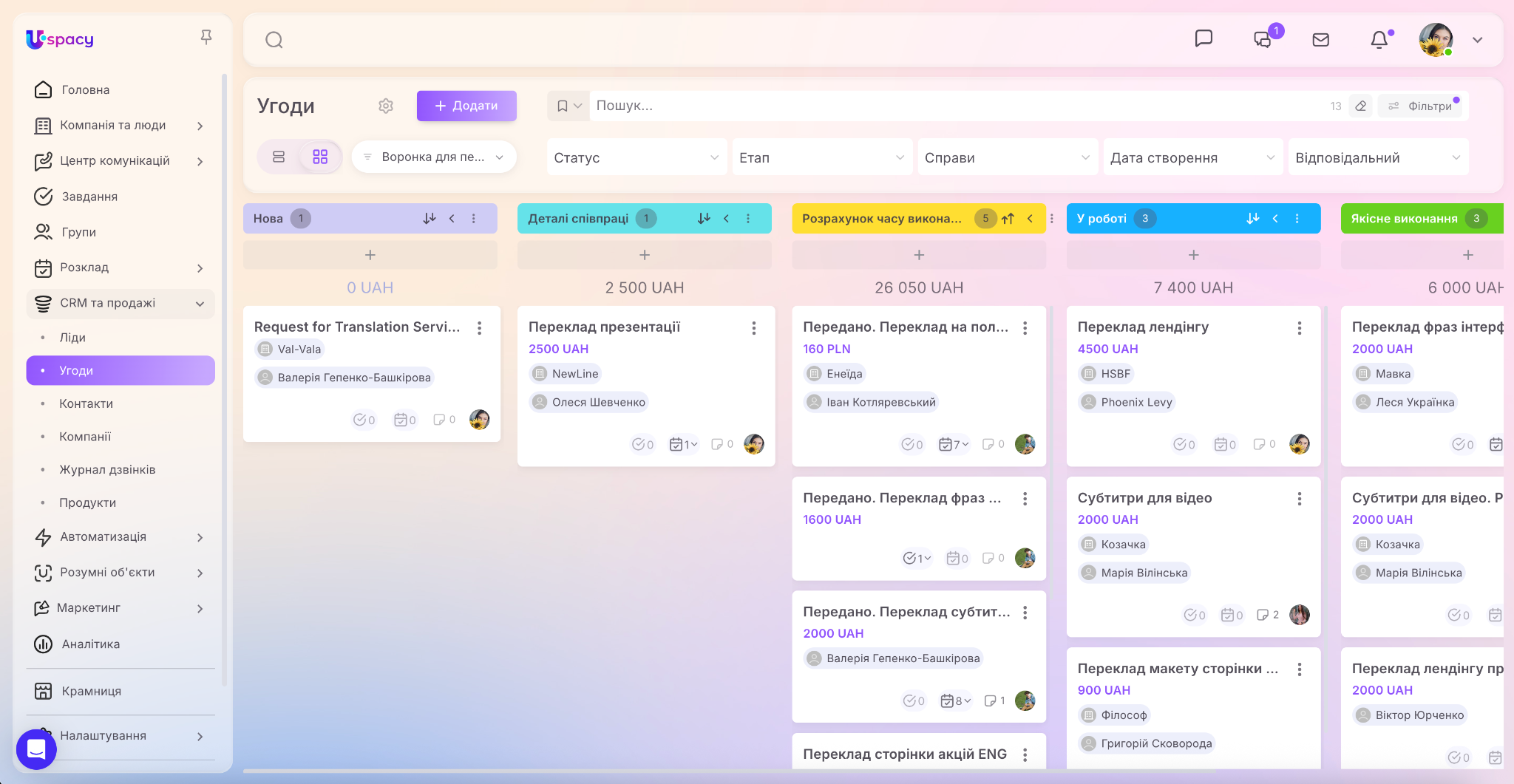The height and width of the screenshot is (784, 1514).
Task: Click the clear filters eraser icon
Action: (1360, 106)
